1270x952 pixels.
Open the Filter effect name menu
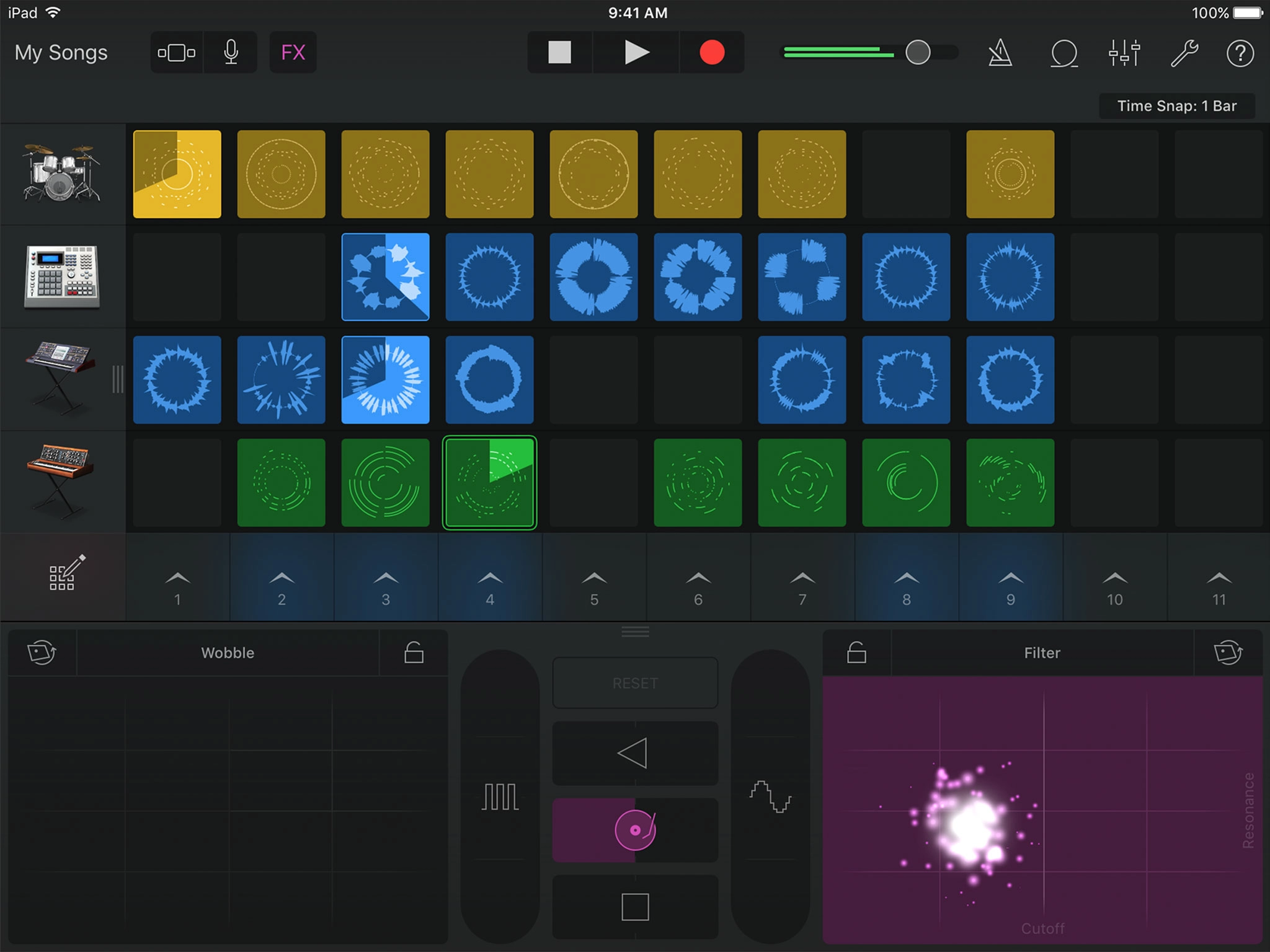[x=1042, y=653]
